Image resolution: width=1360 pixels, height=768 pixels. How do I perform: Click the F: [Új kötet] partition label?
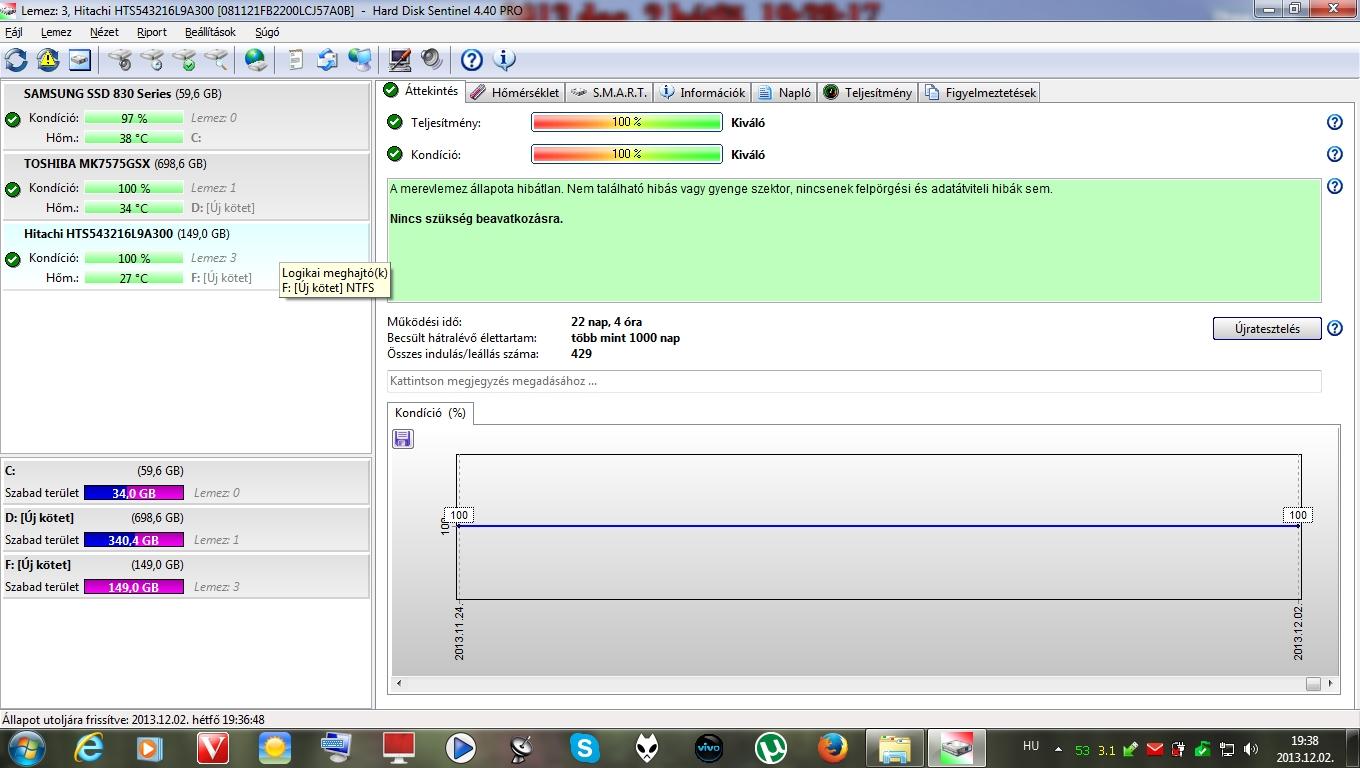(38, 564)
